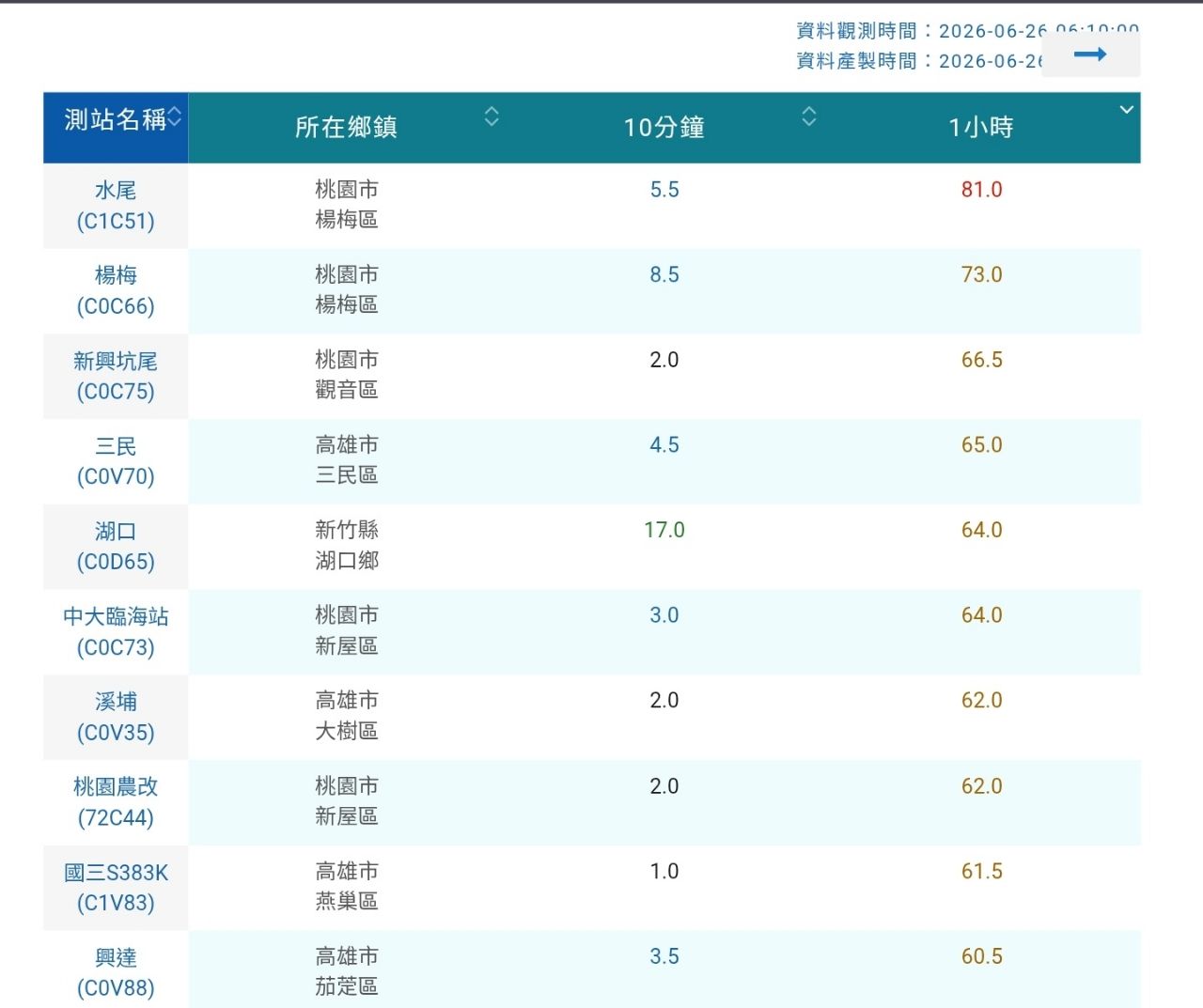Open station link 桃園農改 (72C44)

coord(116,802)
